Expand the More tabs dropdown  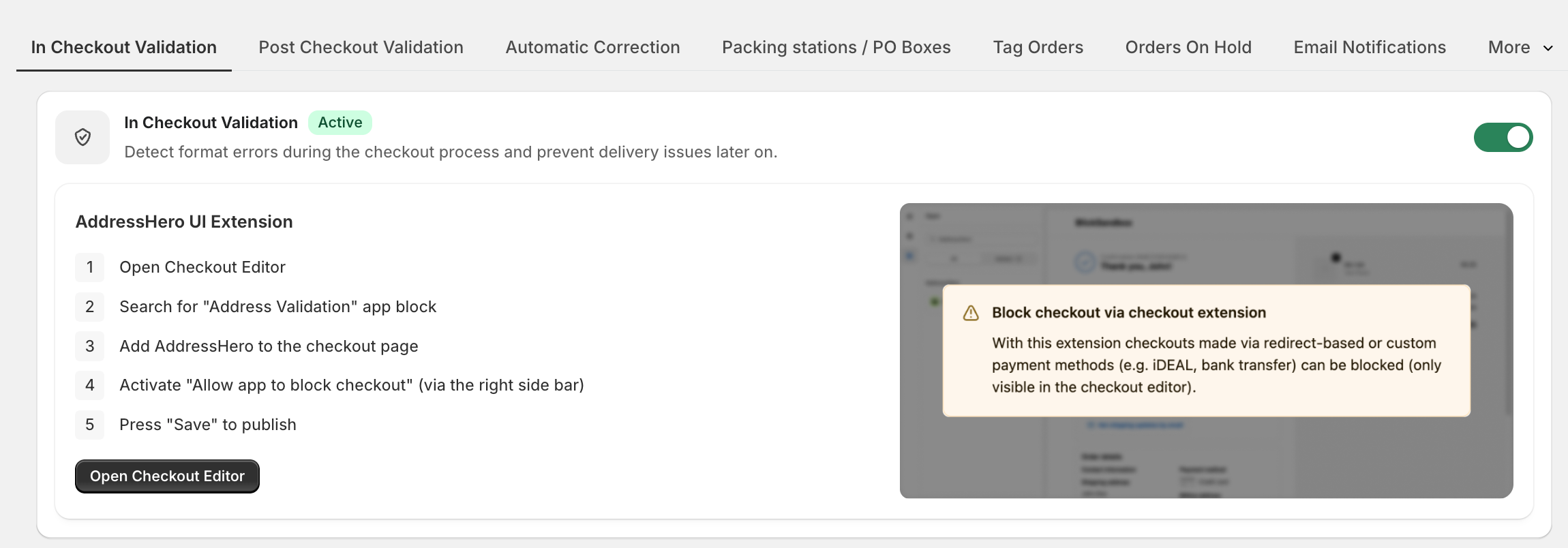[1520, 47]
